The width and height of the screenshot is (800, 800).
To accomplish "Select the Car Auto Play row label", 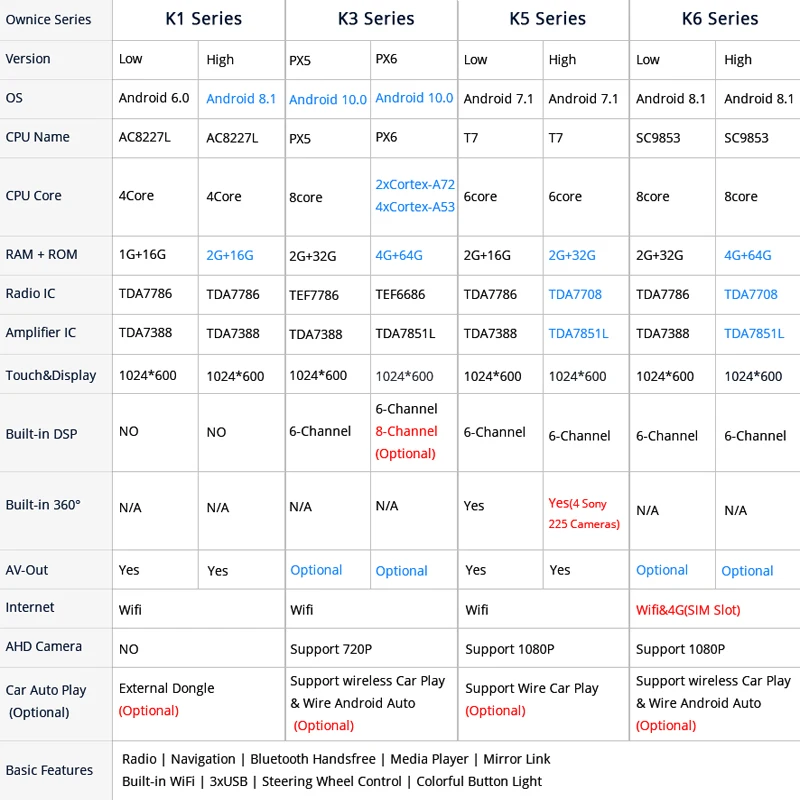I will (x=46, y=690).
